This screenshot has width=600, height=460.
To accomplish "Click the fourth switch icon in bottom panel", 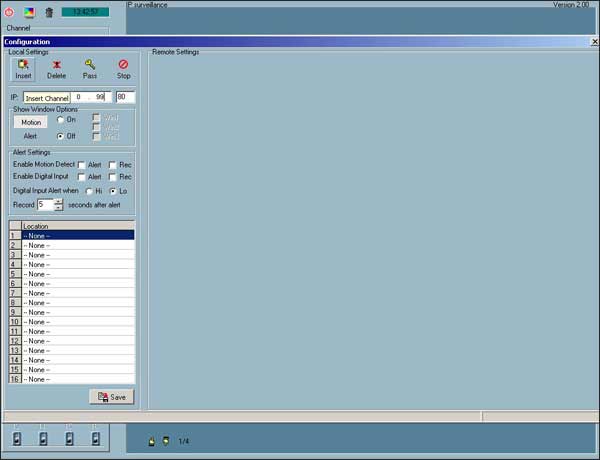I will click(x=95, y=438).
